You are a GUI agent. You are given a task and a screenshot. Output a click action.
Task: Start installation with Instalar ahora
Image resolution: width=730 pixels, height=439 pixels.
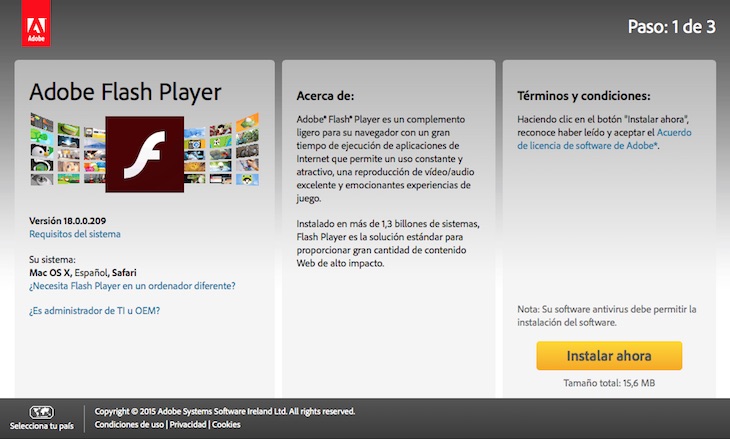609,356
